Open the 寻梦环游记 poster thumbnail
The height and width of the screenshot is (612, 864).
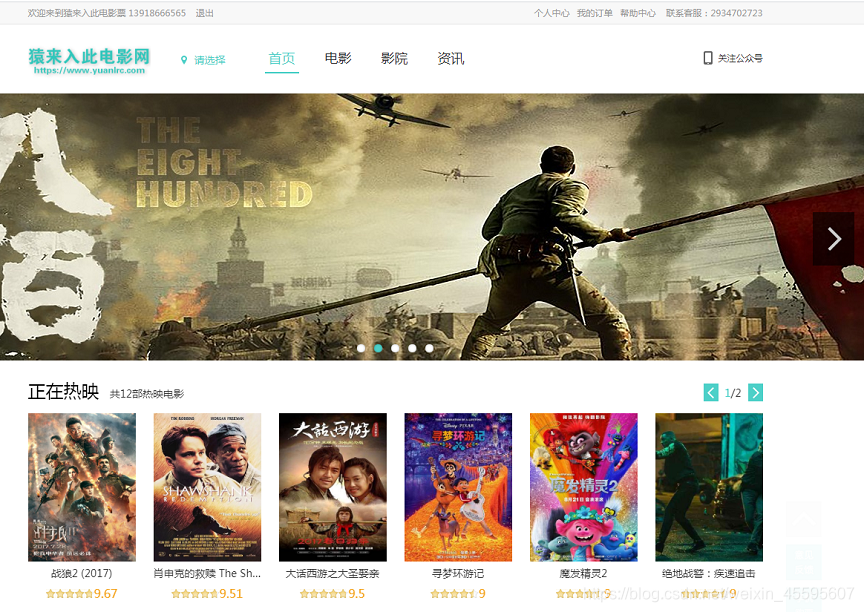[x=458, y=487]
